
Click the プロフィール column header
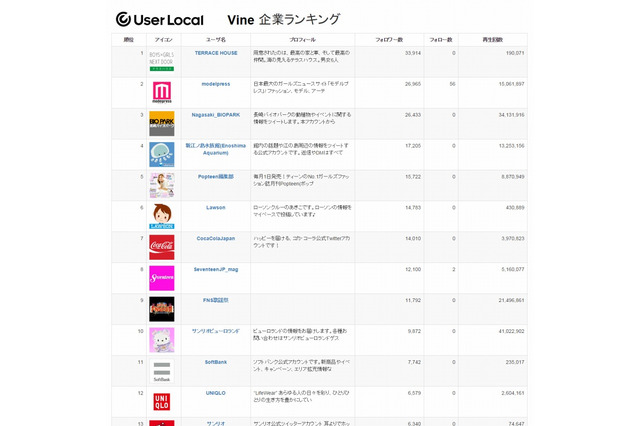tap(302, 40)
